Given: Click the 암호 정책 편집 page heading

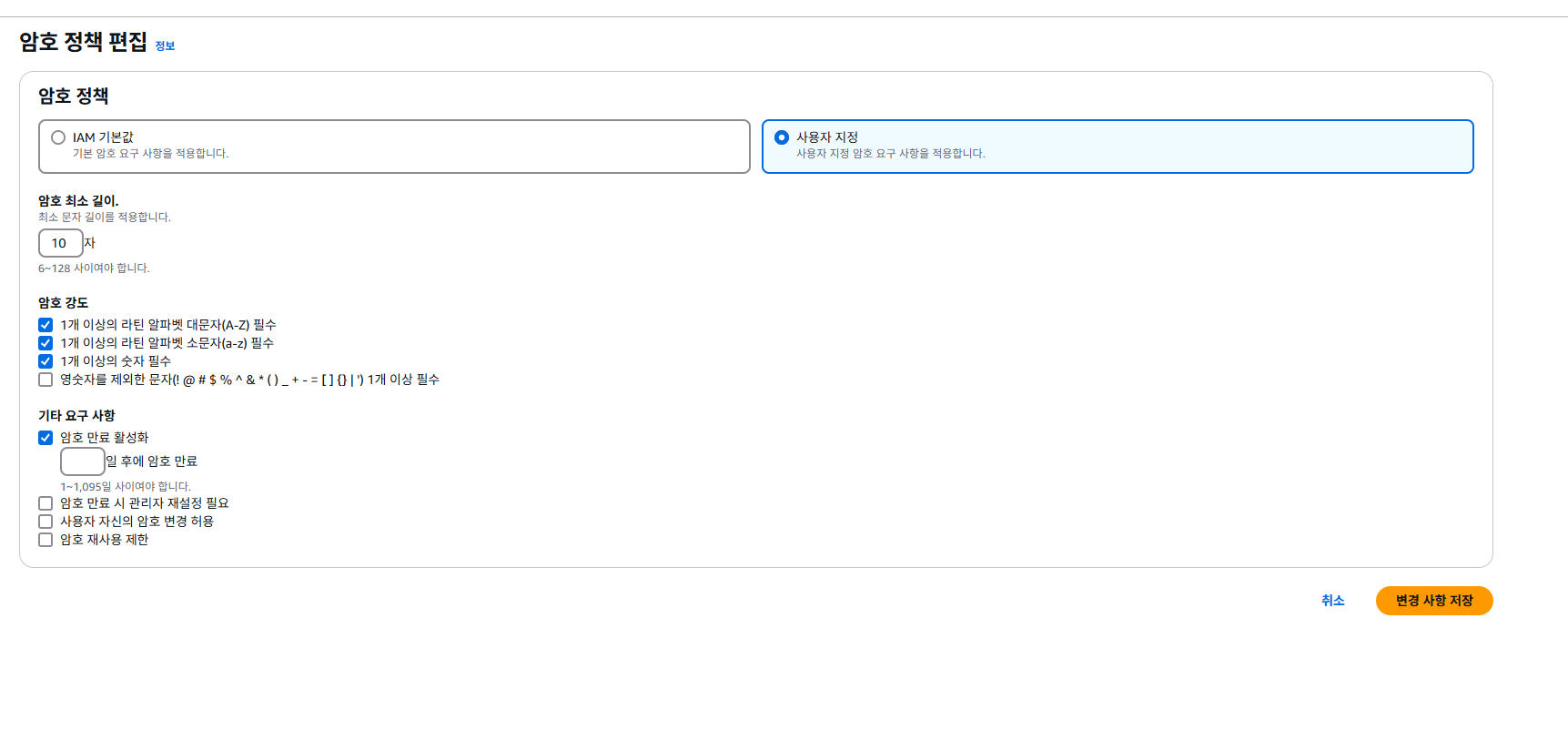Looking at the screenshot, I should click(x=83, y=42).
